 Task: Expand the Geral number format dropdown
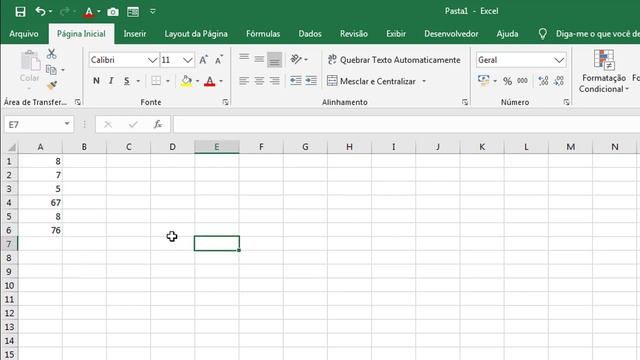(559, 60)
